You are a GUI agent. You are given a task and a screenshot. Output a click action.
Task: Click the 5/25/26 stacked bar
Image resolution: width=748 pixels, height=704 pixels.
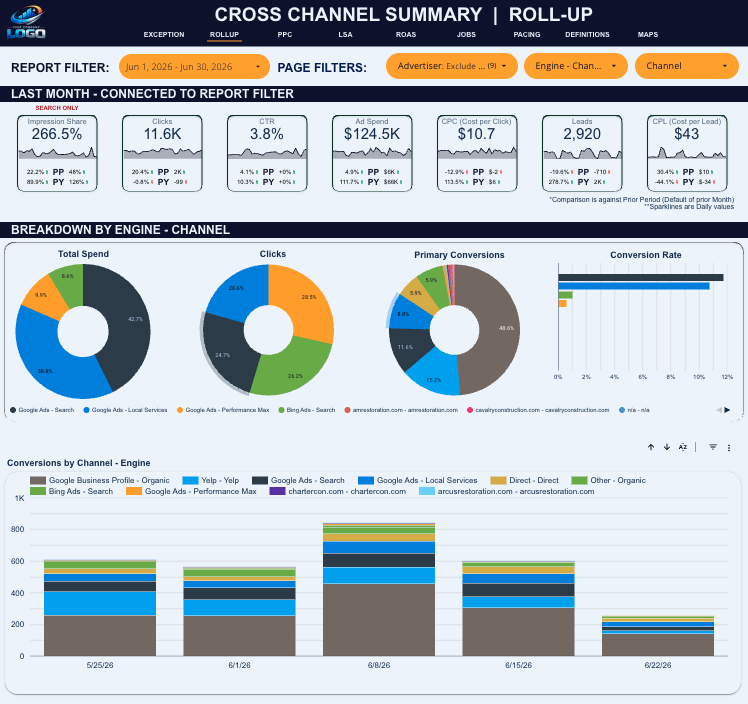(100, 608)
